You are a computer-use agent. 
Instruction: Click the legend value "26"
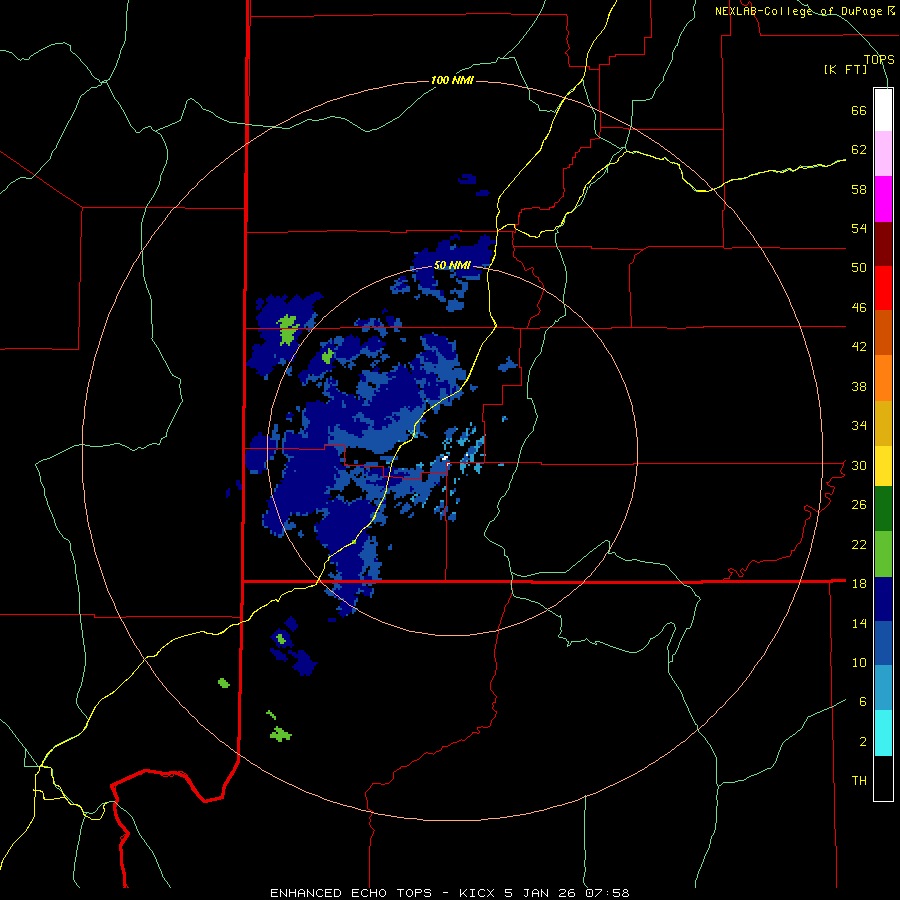(859, 505)
